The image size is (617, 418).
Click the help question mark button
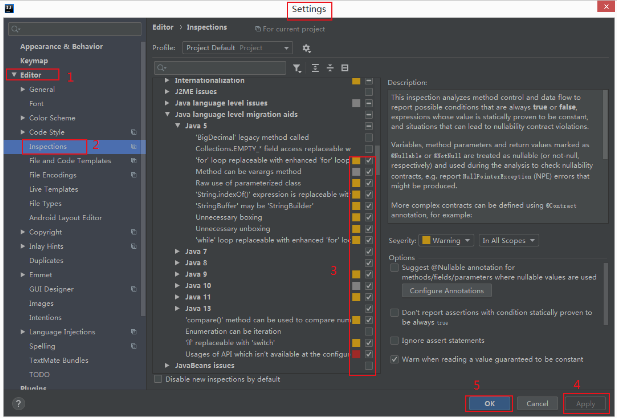(18, 403)
